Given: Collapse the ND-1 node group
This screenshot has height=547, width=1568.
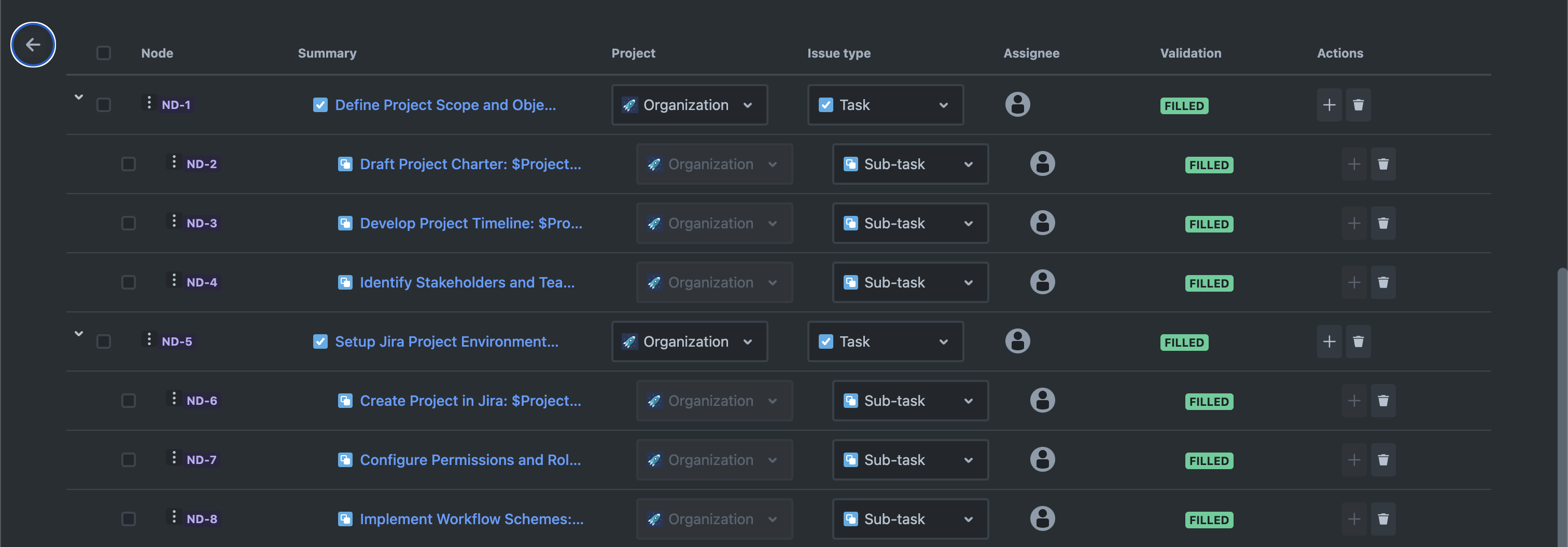Looking at the screenshot, I should pyautogui.click(x=78, y=97).
